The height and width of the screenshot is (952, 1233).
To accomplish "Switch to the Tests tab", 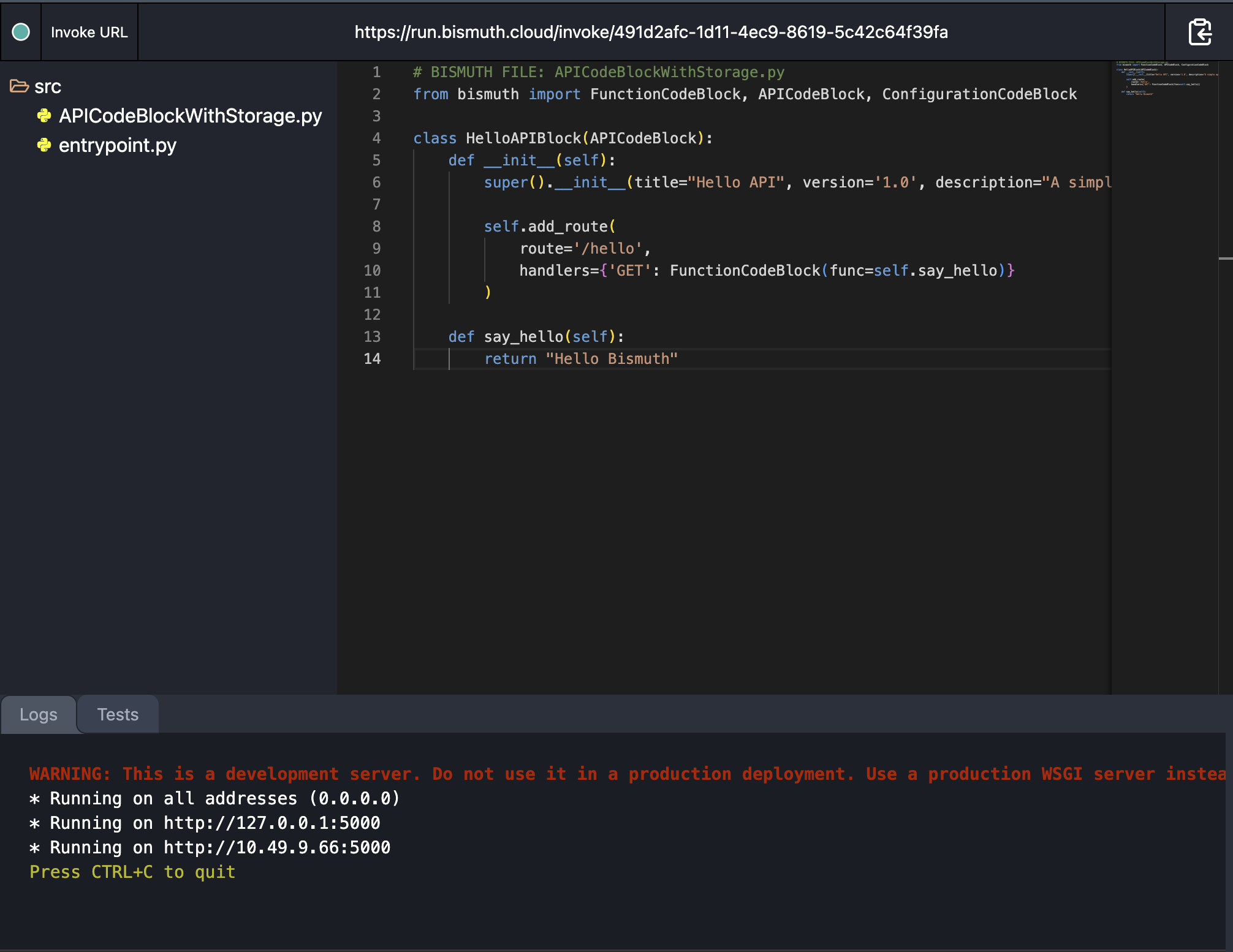I will coord(118,714).
